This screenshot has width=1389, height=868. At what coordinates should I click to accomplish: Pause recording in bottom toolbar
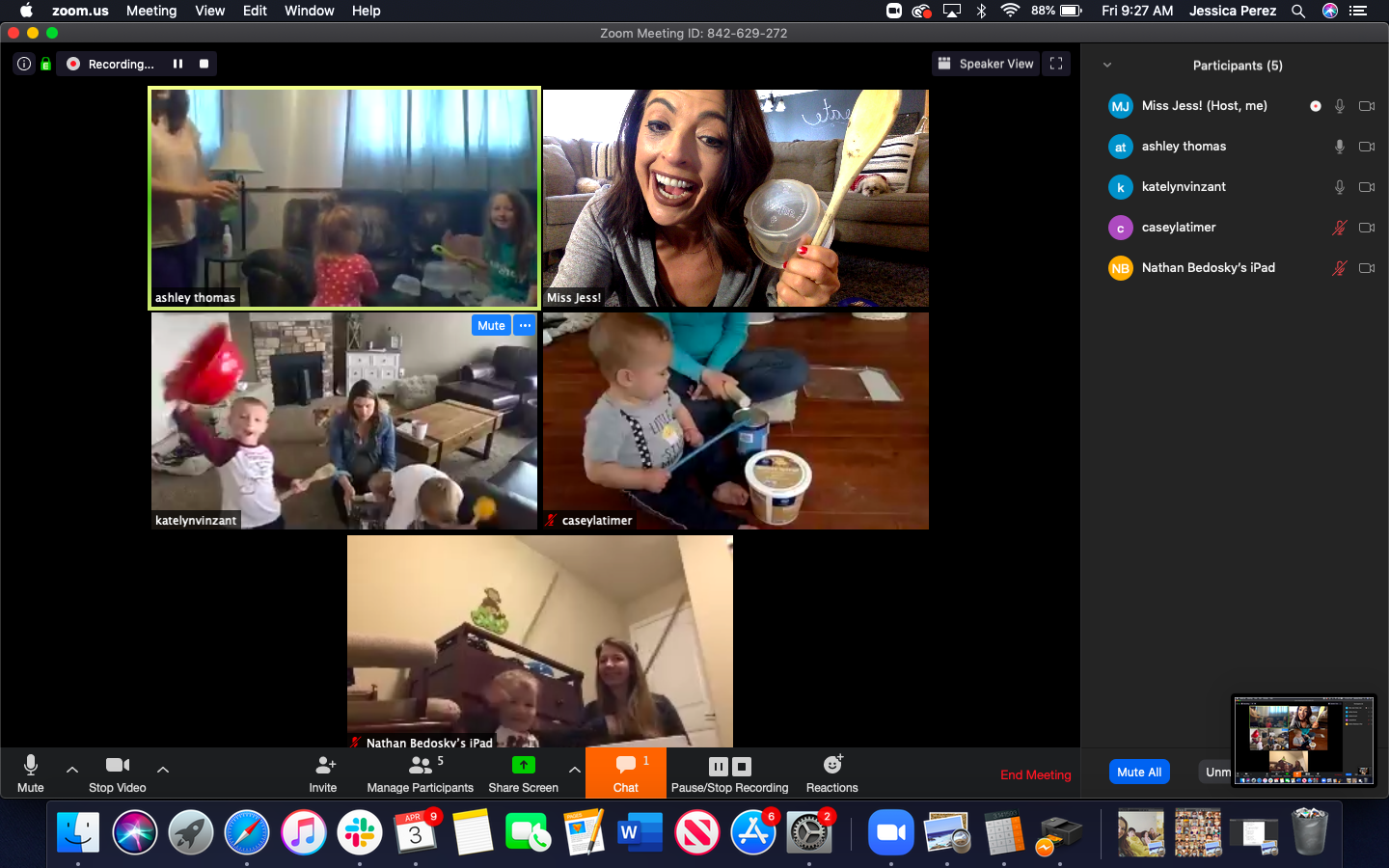tap(719, 767)
